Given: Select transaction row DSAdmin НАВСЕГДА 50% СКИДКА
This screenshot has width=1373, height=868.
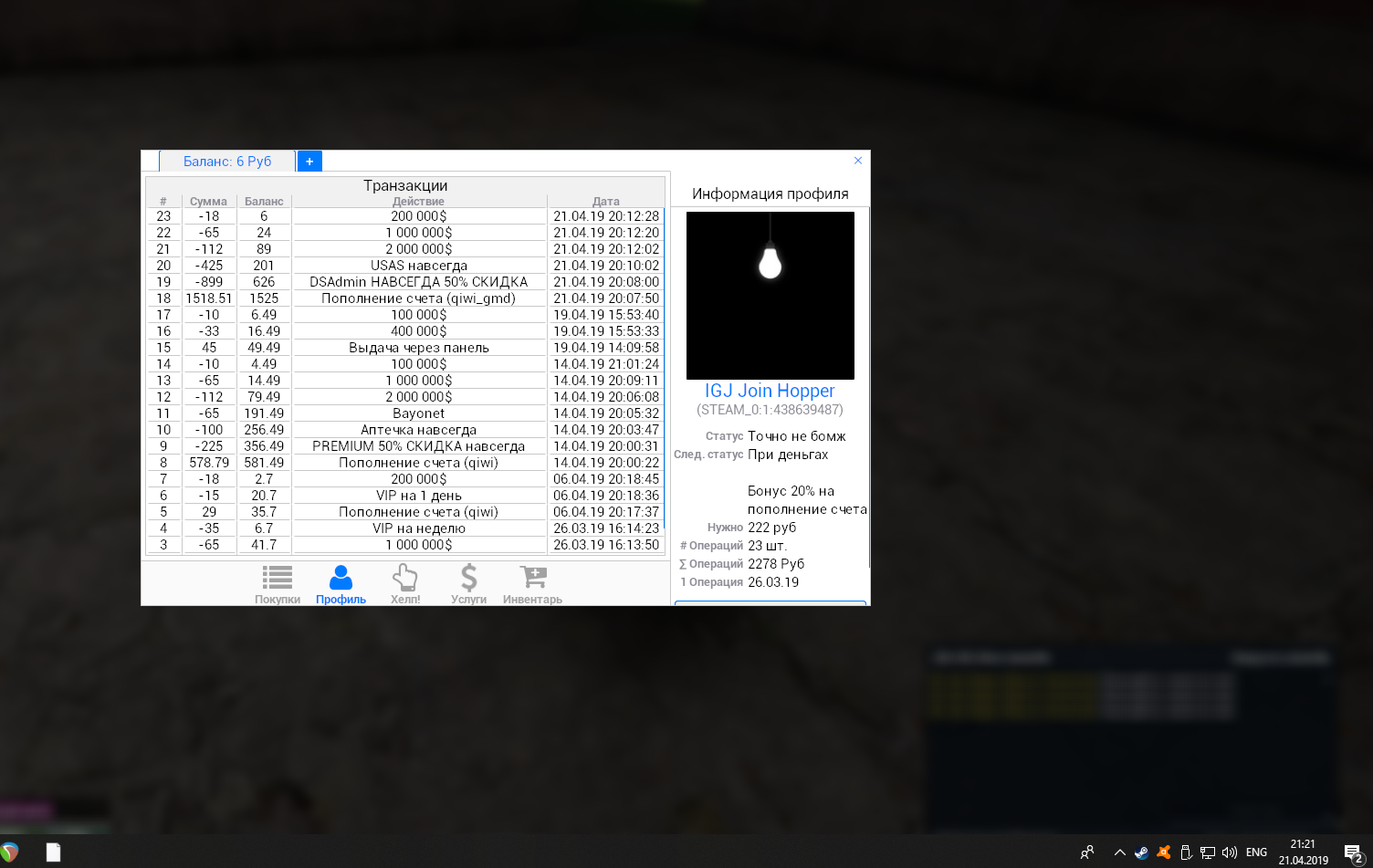Looking at the screenshot, I should point(418,282).
